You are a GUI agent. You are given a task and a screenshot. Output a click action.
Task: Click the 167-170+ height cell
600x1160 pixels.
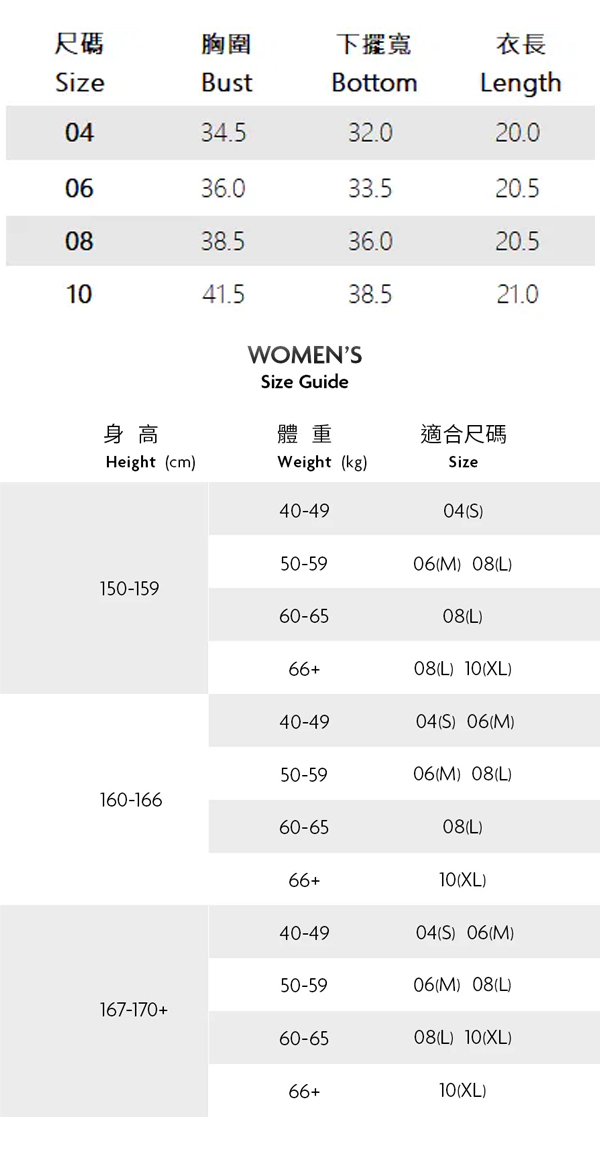(134, 1011)
